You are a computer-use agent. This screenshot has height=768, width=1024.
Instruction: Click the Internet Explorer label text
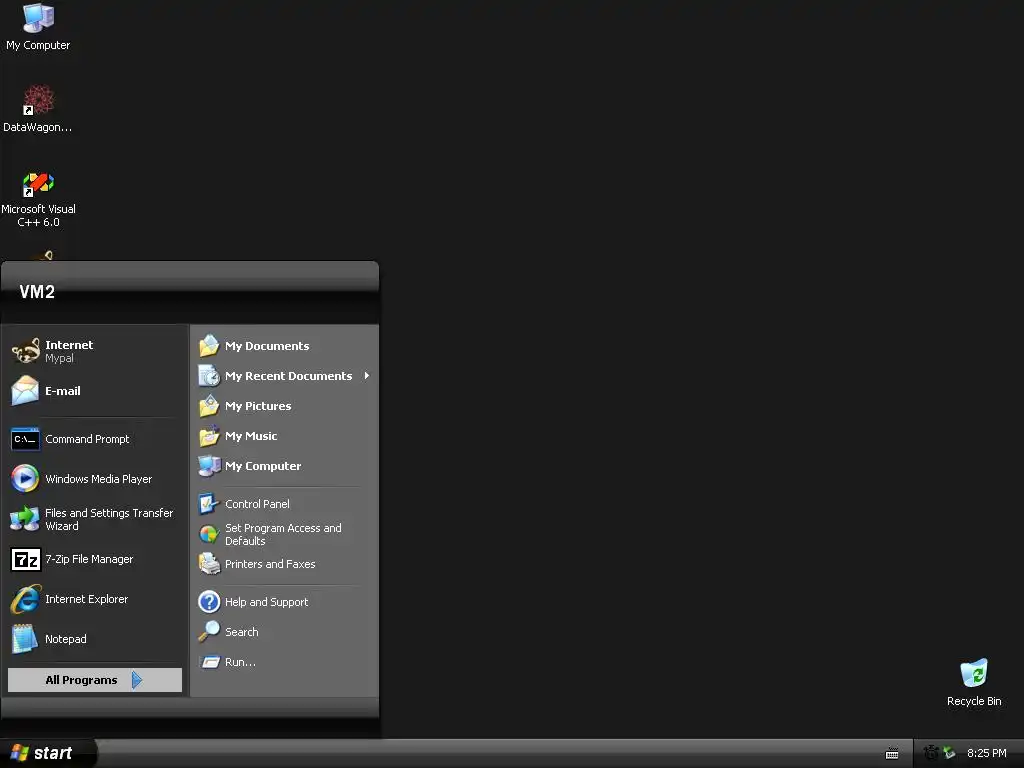[86, 599]
